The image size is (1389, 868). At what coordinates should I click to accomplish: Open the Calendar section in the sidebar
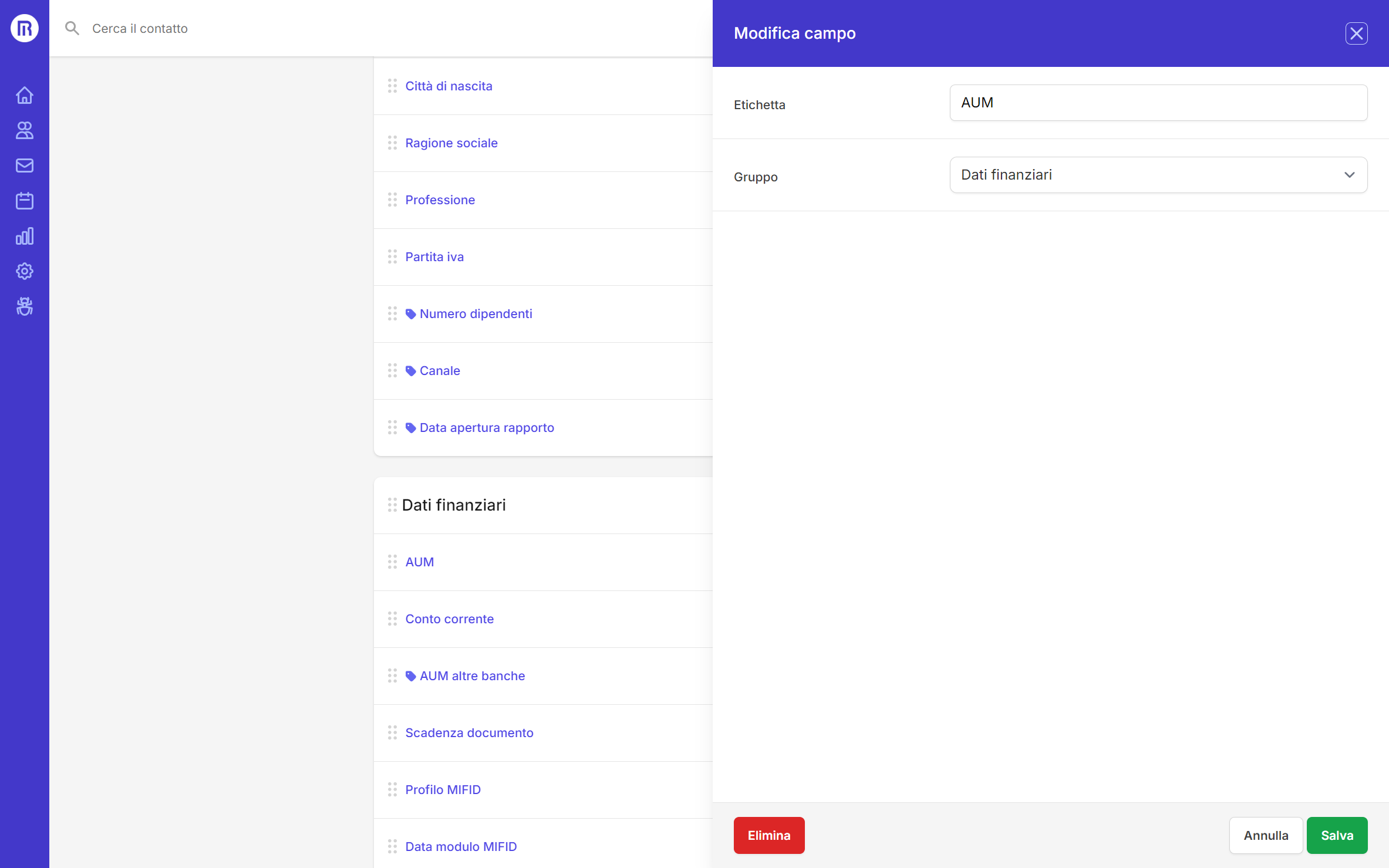point(24,200)
